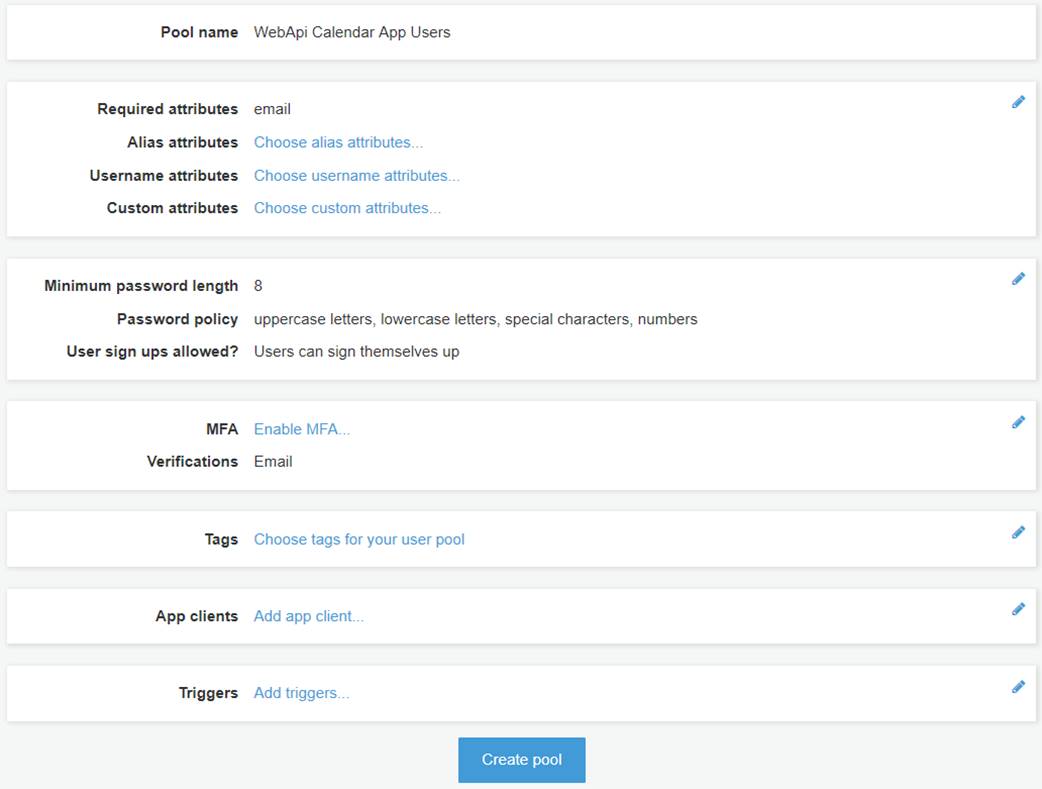
Task: Click the Verifications value Email
Action: pos(272,461)
